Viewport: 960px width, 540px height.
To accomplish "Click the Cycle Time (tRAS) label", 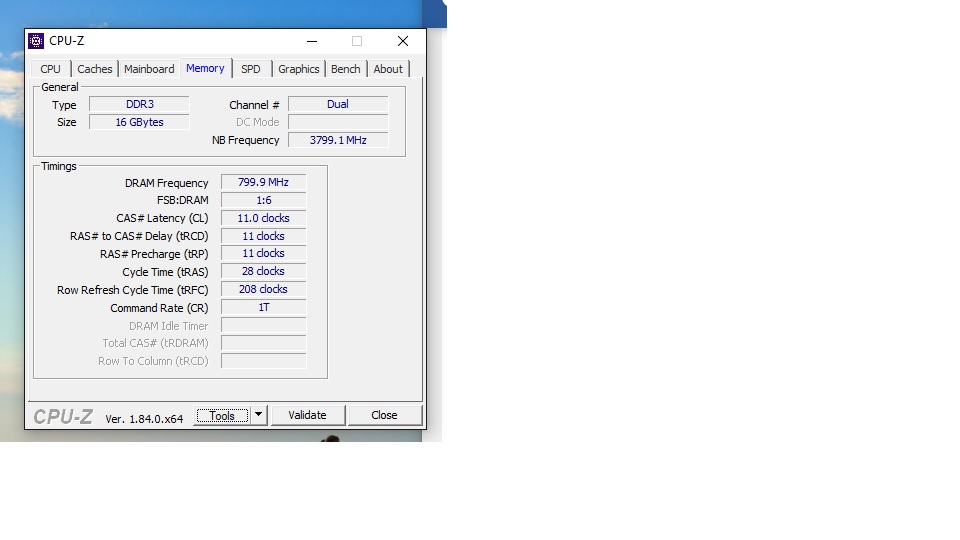I will coord(165,272).
